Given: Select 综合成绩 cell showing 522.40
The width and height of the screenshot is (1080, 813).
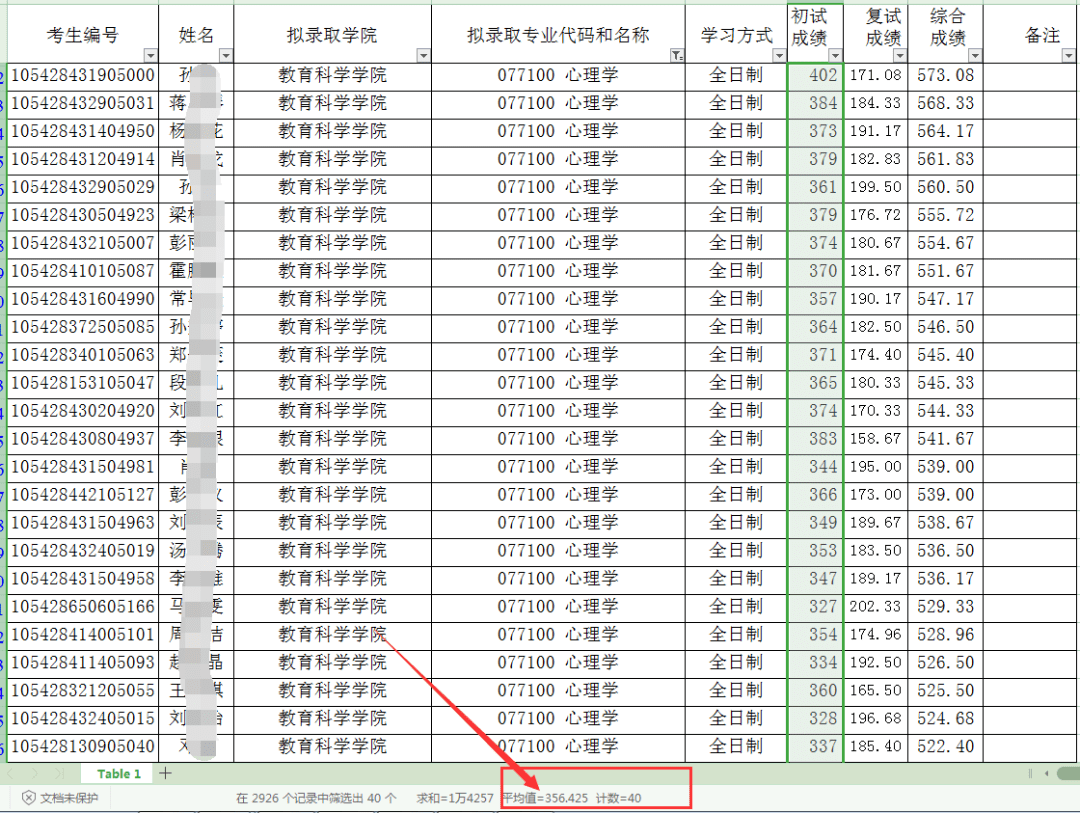Looking at the screenshot, I should (946, 747).
